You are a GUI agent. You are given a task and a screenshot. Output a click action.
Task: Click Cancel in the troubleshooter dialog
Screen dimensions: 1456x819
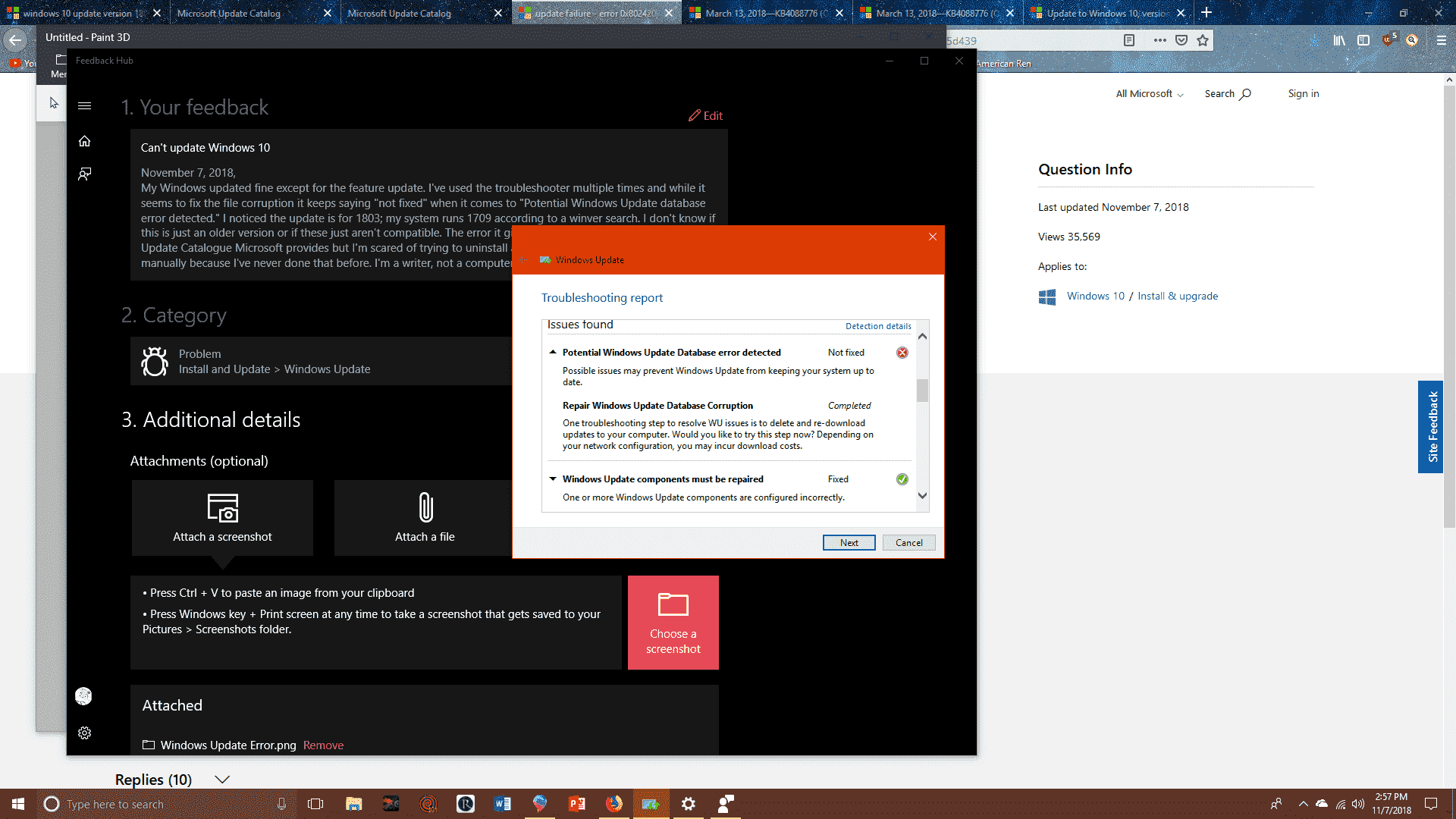(x=908, y=543)
